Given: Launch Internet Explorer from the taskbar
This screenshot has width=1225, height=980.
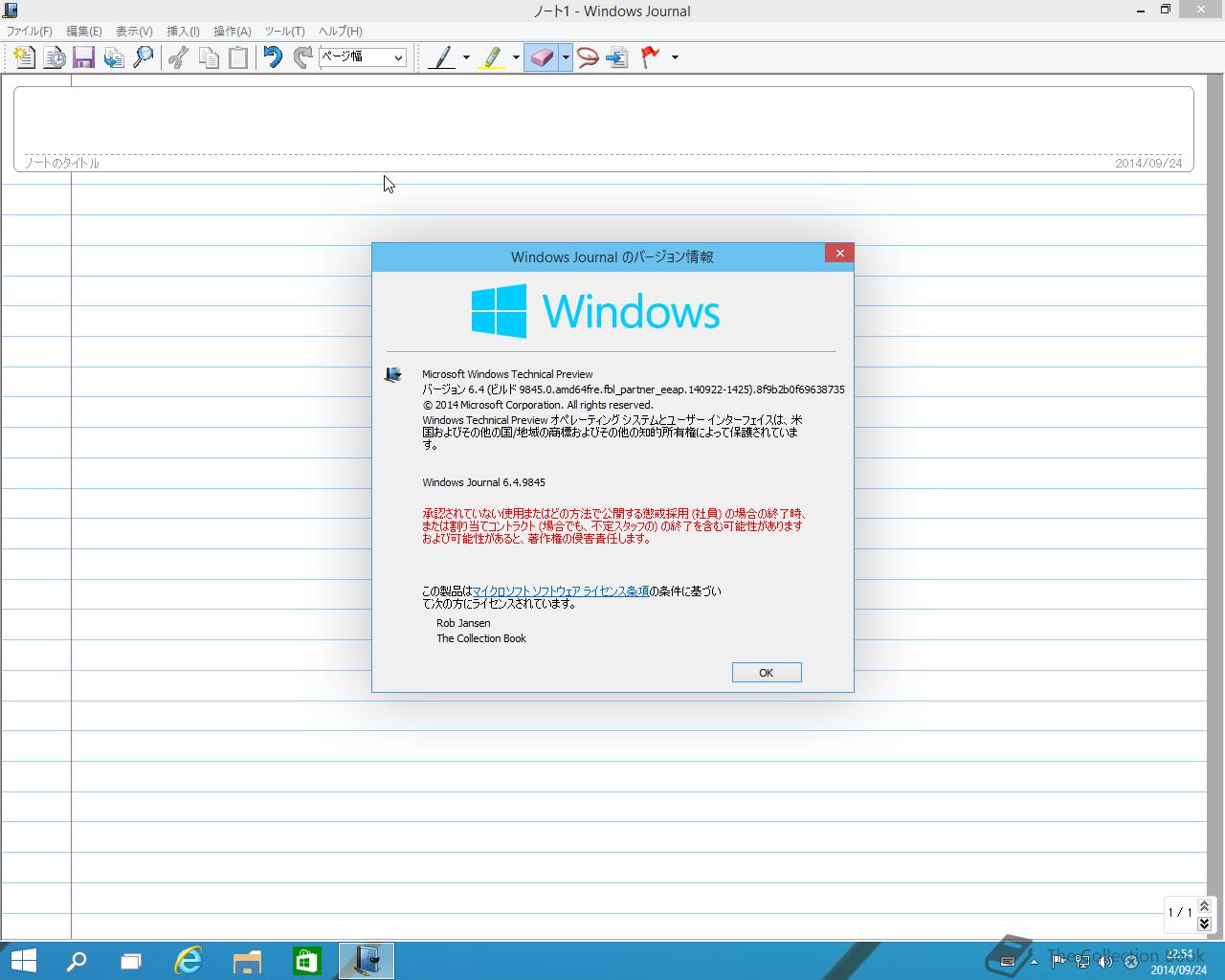Looking at the screenshot, I should (x=189, y=961).
